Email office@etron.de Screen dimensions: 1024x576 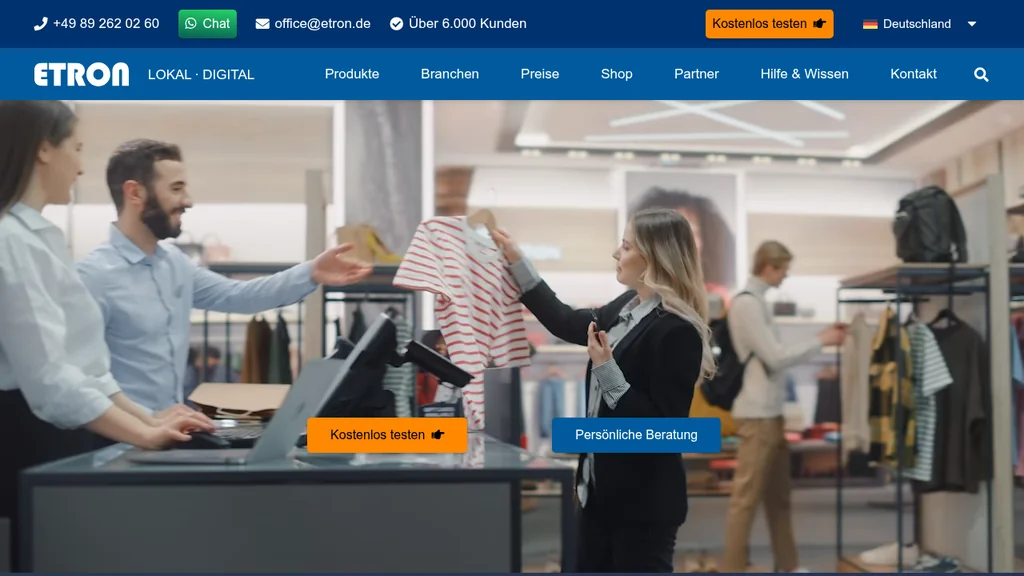tap(322, 24)
